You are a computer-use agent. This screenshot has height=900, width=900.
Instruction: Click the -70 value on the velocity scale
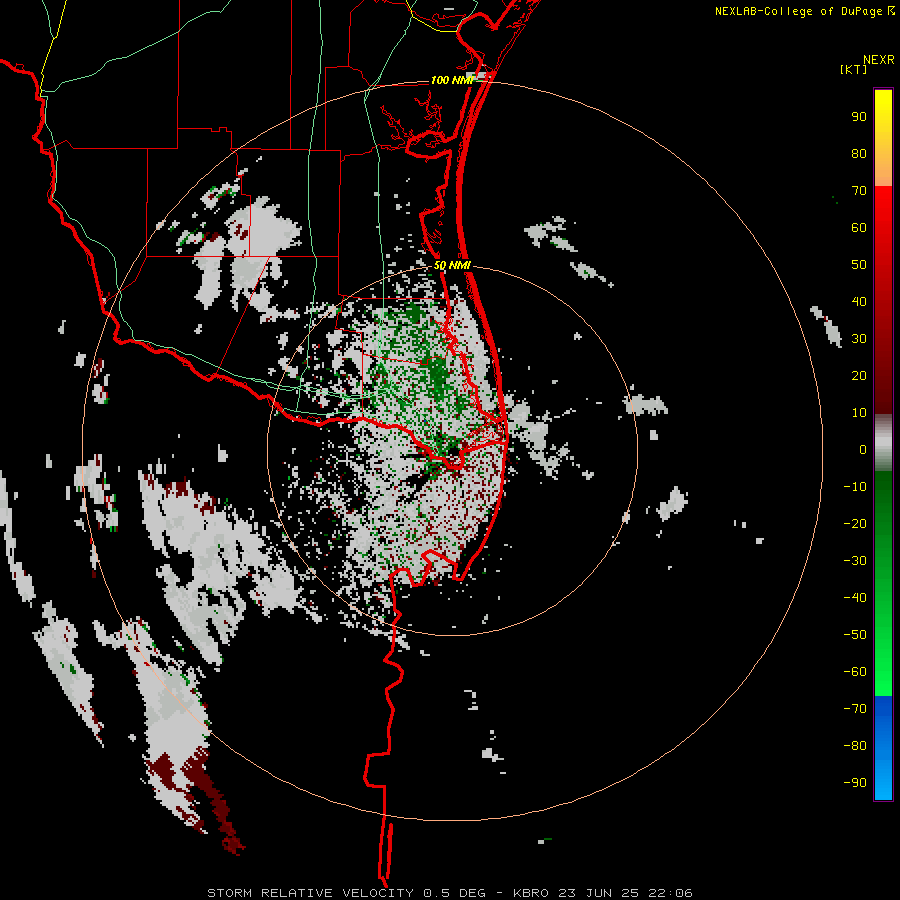coord(855,709)
